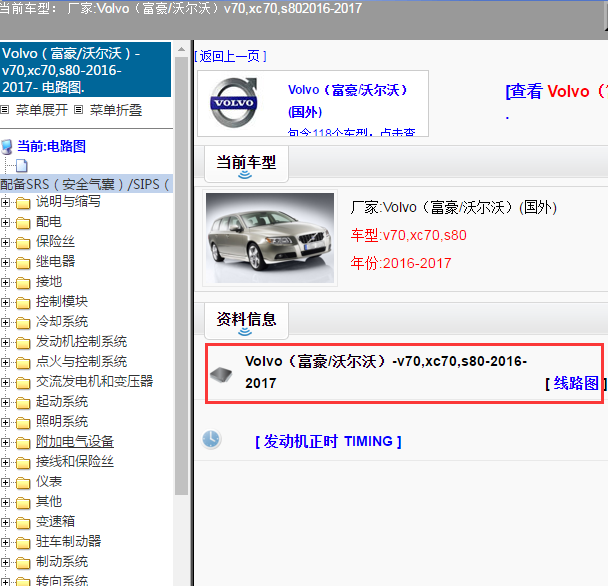608x586 pixels.
Task: Select the 照明系统 tree label
Action: click(62, 422)
